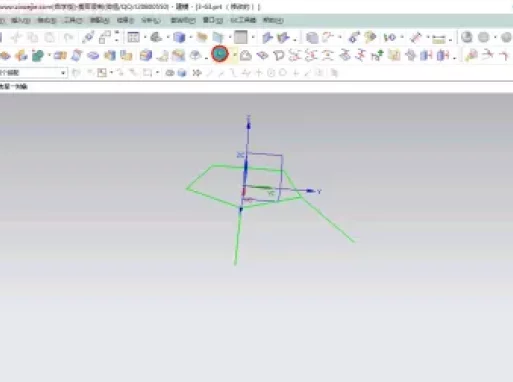Select the yellow ruler measure distance icon

(x=438, y=39)
